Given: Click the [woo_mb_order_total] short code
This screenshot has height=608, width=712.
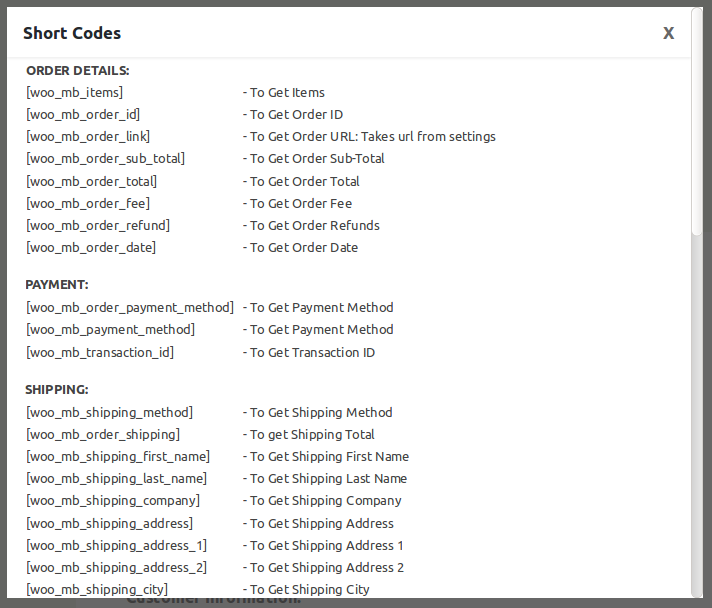Looking at the screenshot, I should pos(92,181).
